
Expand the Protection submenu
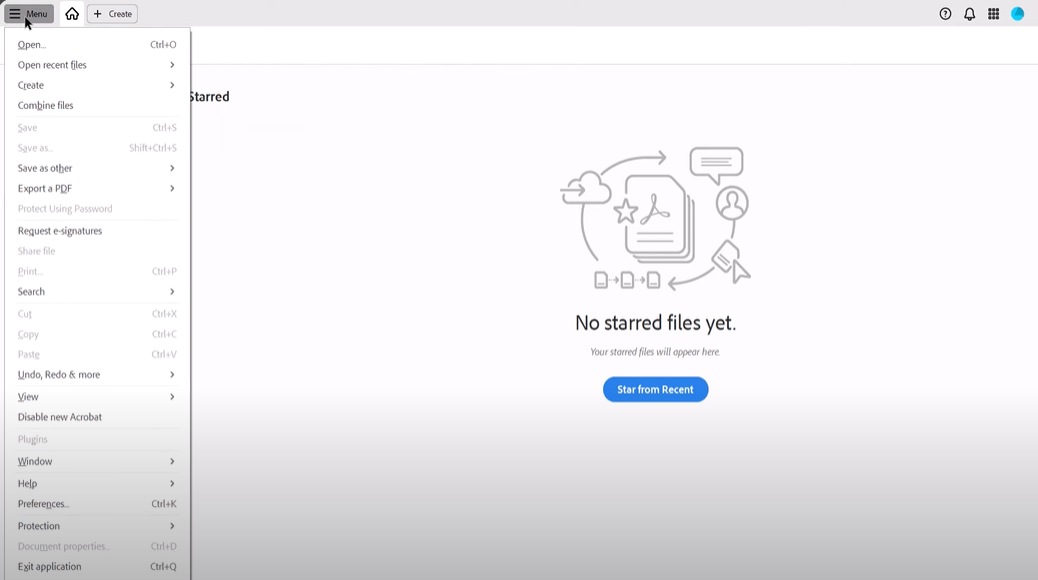click(x=97, y=526)
